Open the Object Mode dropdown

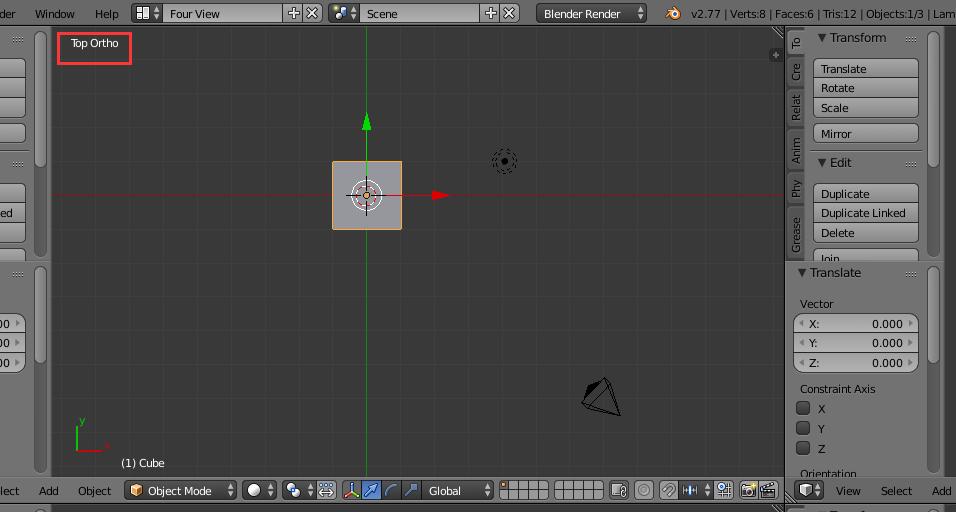(180, 491)
